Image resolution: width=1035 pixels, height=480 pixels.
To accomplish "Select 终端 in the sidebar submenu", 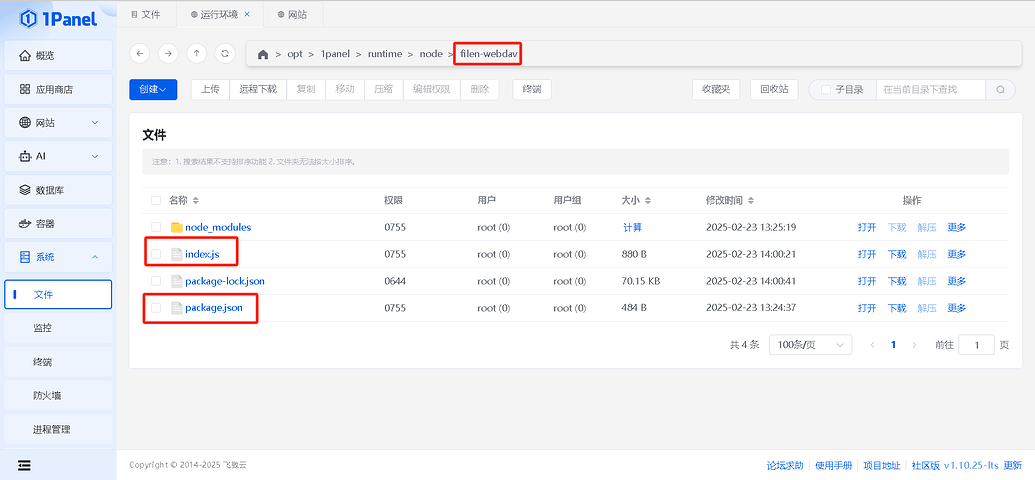I will (58, 362).
